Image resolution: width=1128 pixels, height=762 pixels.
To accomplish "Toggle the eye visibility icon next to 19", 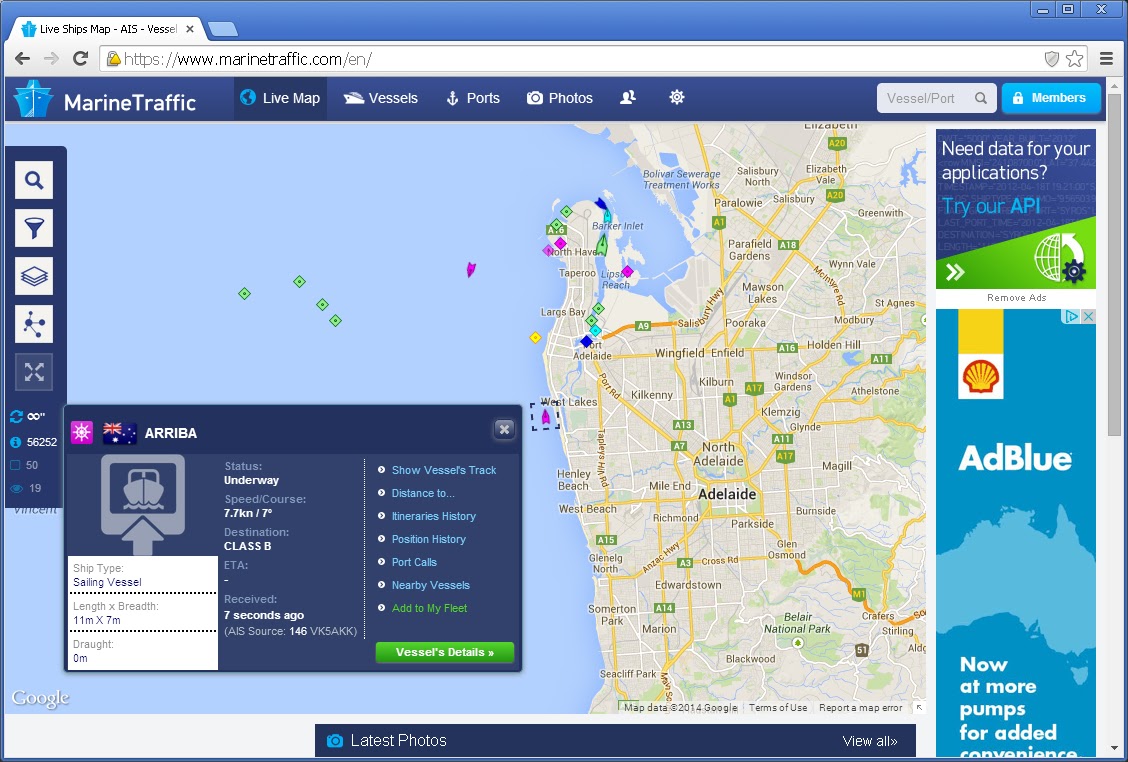I will 16,489.
